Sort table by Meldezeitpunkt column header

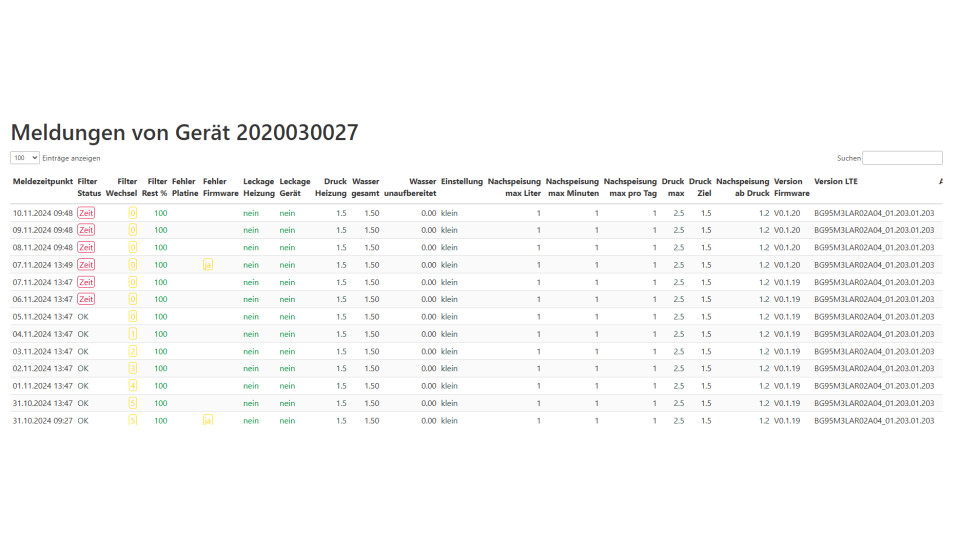point(42,181)
